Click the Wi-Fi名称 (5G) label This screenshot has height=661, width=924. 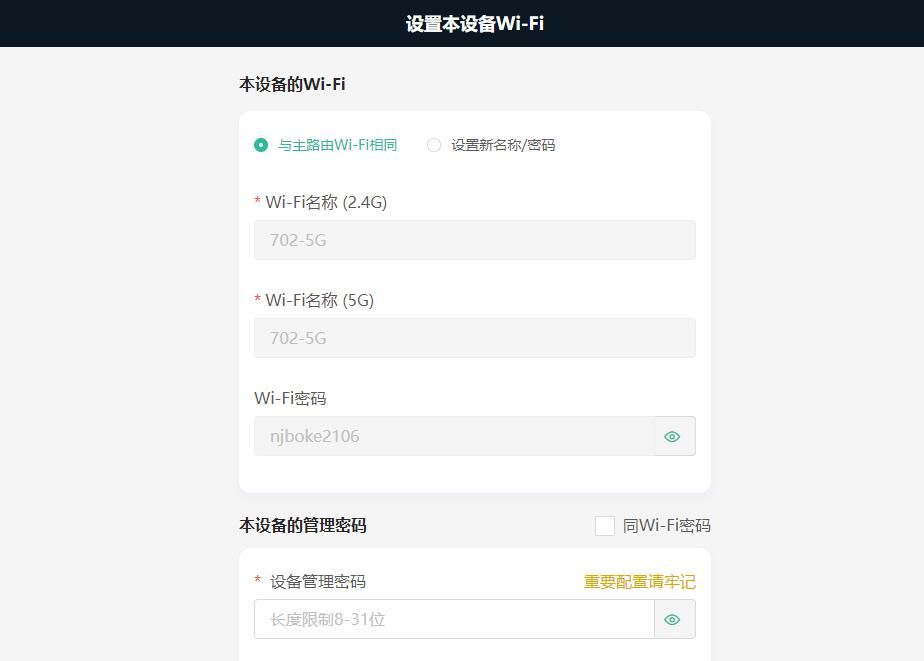click(x=319, y=300)
